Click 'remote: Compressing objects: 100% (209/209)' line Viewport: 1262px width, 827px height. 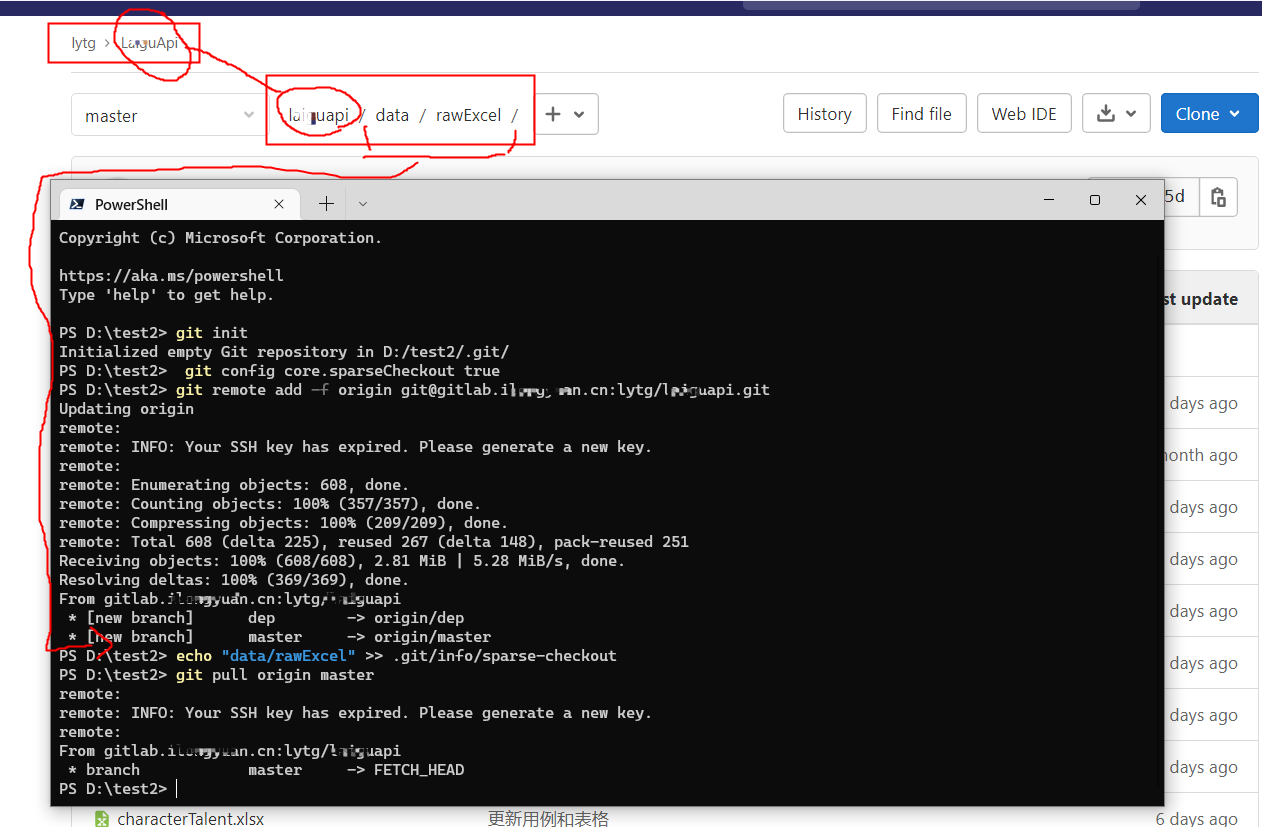click(283, 523)
